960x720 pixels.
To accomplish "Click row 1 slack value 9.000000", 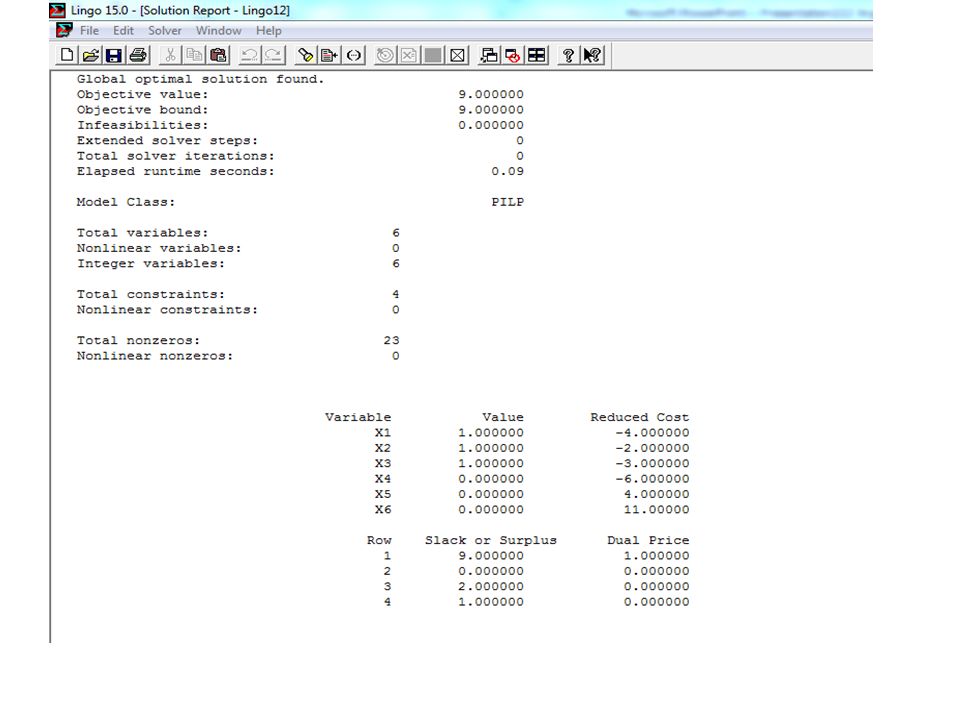I will tap(490, 556).
